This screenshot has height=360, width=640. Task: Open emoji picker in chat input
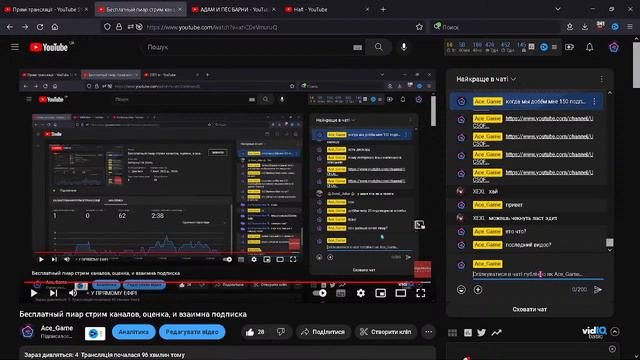click(x=461, y=290)
